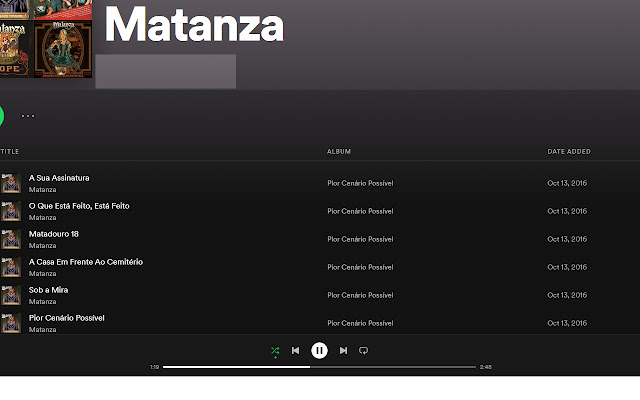
Task: Click the Matanza playlist title
Action: tap(194, 24)
